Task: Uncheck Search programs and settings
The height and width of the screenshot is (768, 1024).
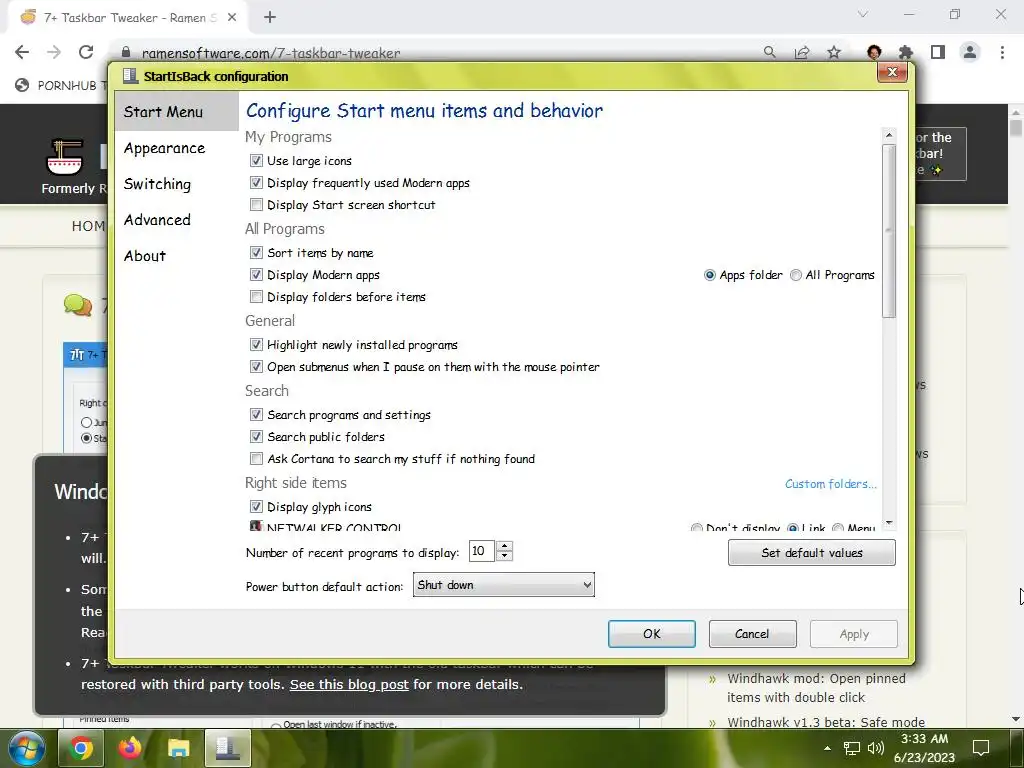Action: (256, 415)
